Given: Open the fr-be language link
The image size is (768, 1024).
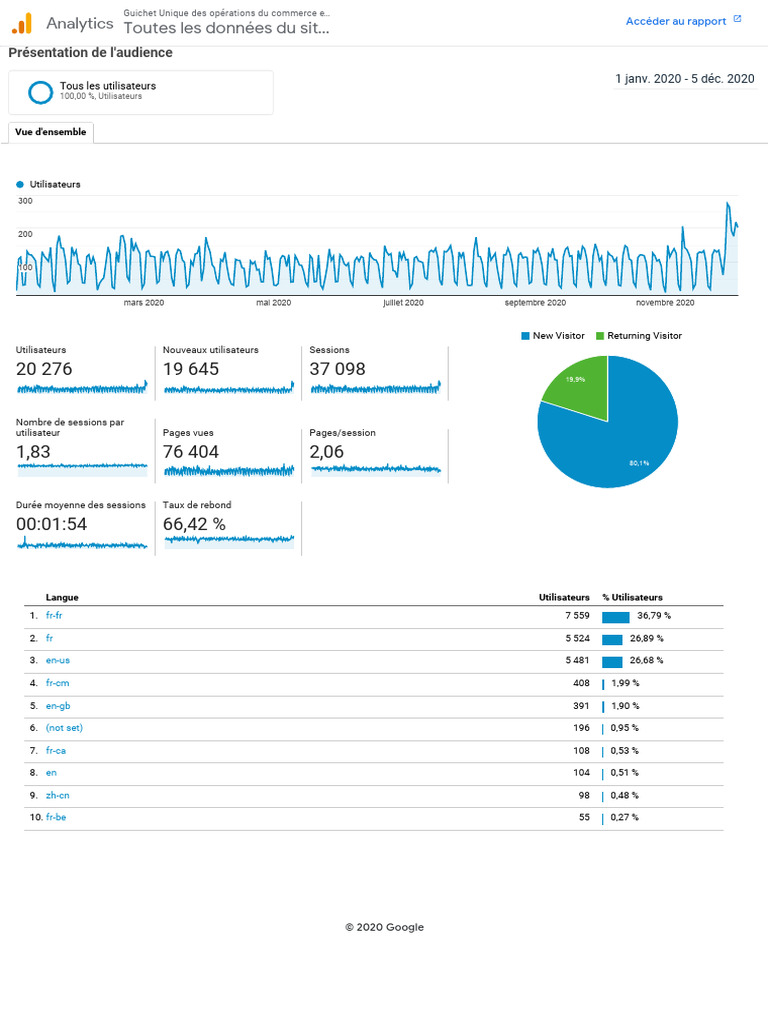Looking at the screenshot, I should coord(56,817).
